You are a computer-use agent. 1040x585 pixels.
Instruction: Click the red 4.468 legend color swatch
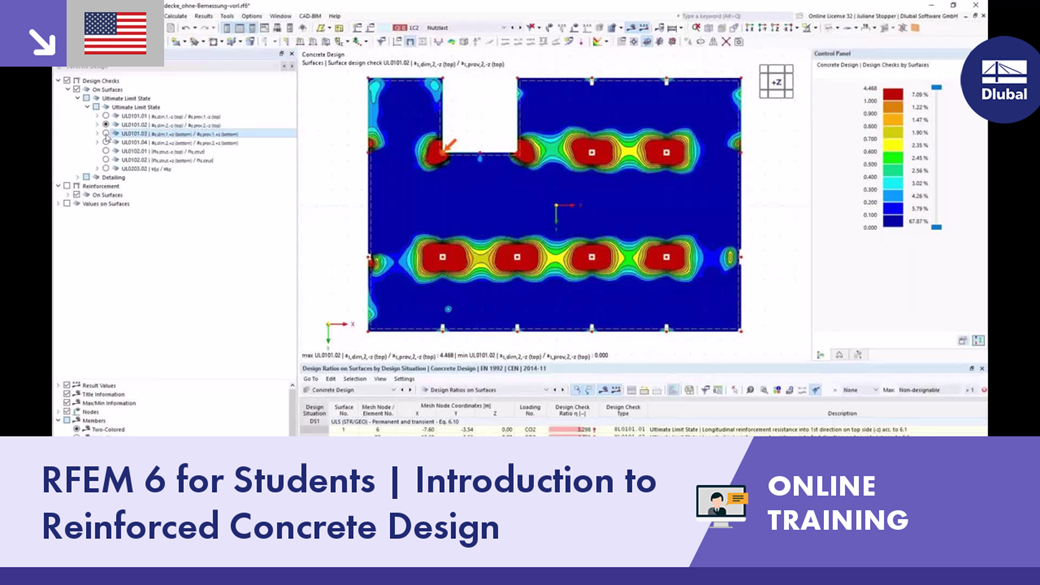tap(893, 94)
